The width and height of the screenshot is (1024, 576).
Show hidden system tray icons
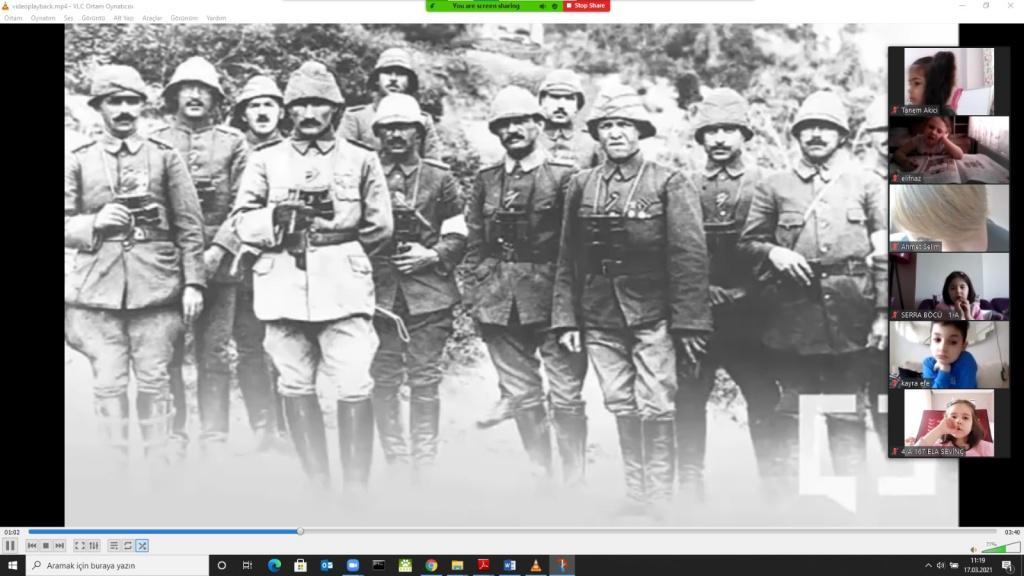(x=928, y=566)
